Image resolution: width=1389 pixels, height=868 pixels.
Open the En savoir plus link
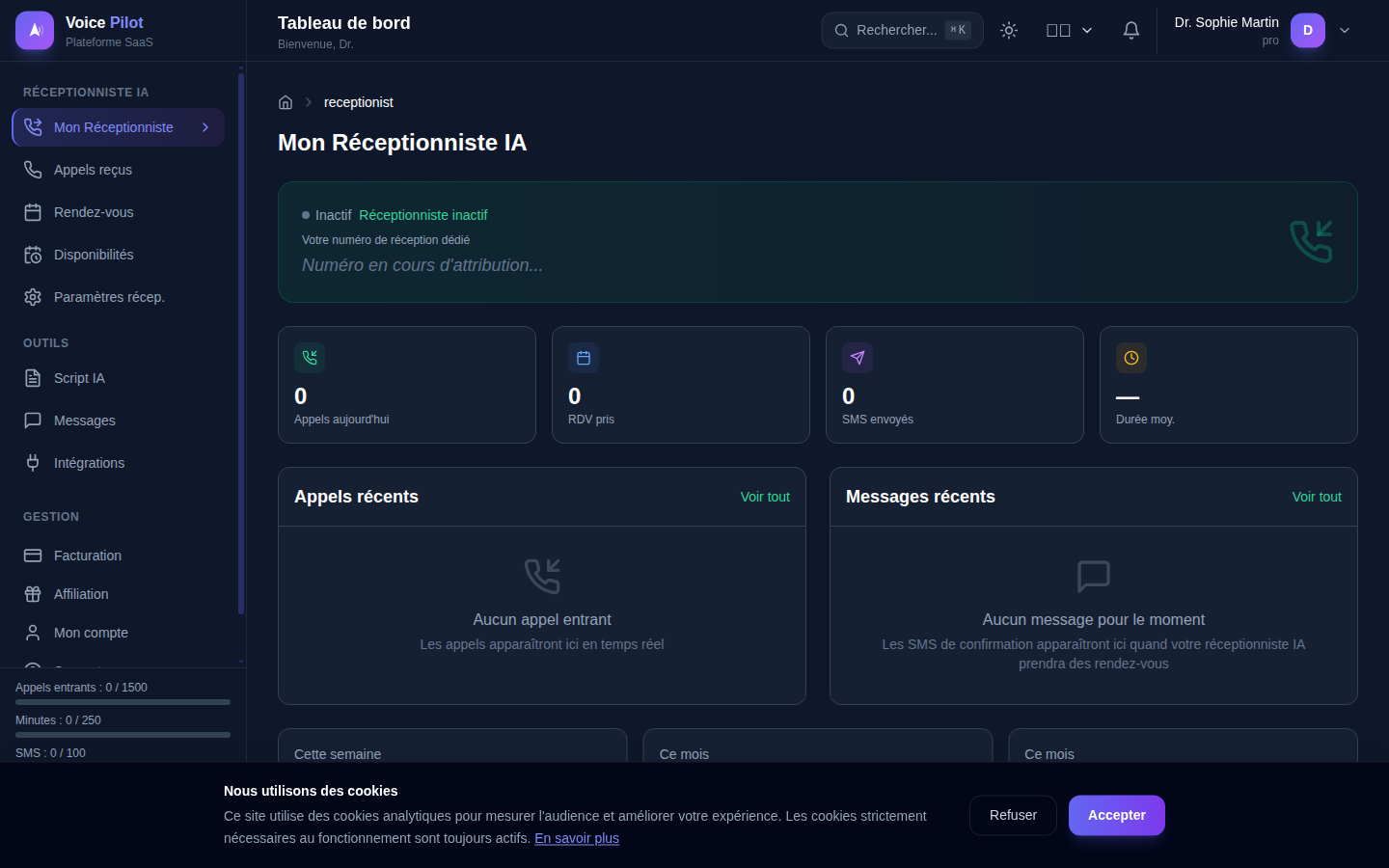point(577,838)
